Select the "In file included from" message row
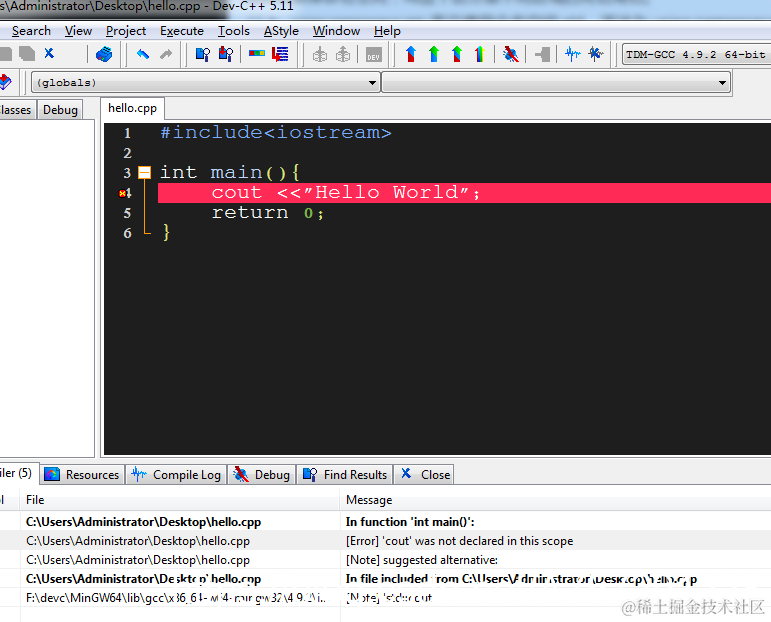771x622 pixels. pyautogui.click(x=386, y=579)
